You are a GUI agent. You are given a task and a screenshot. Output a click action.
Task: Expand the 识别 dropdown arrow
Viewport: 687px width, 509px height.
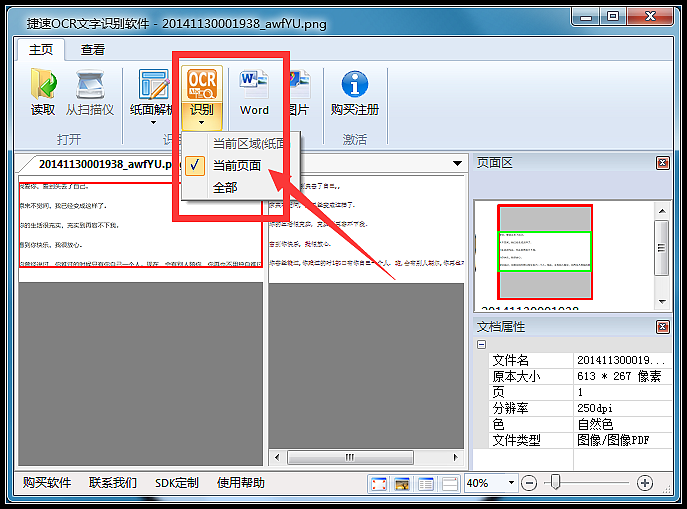click(202, 123)
